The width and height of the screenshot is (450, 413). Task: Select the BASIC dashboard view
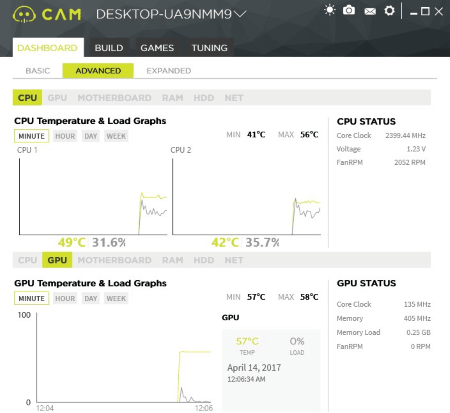point(38,71)
